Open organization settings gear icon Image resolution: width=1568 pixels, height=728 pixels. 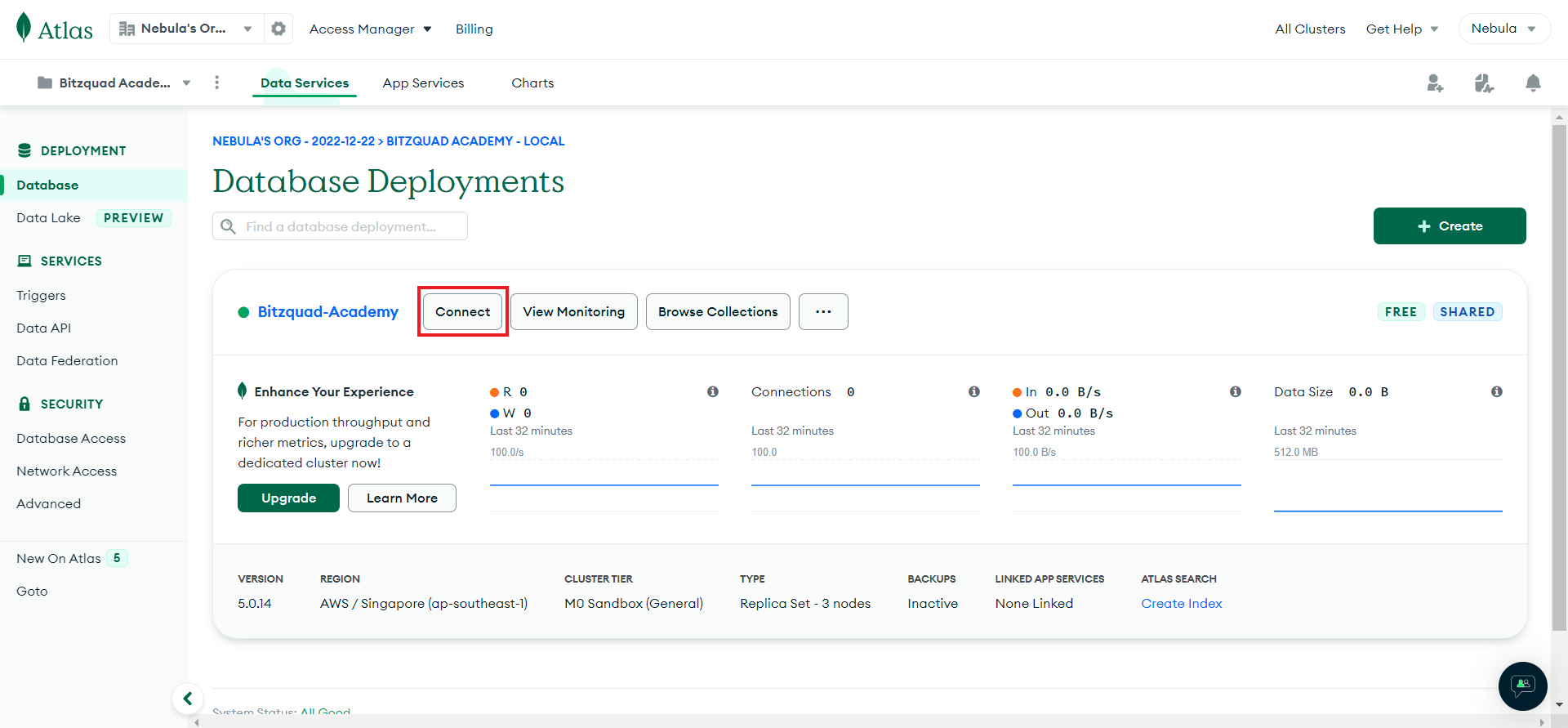coord(278,29)
